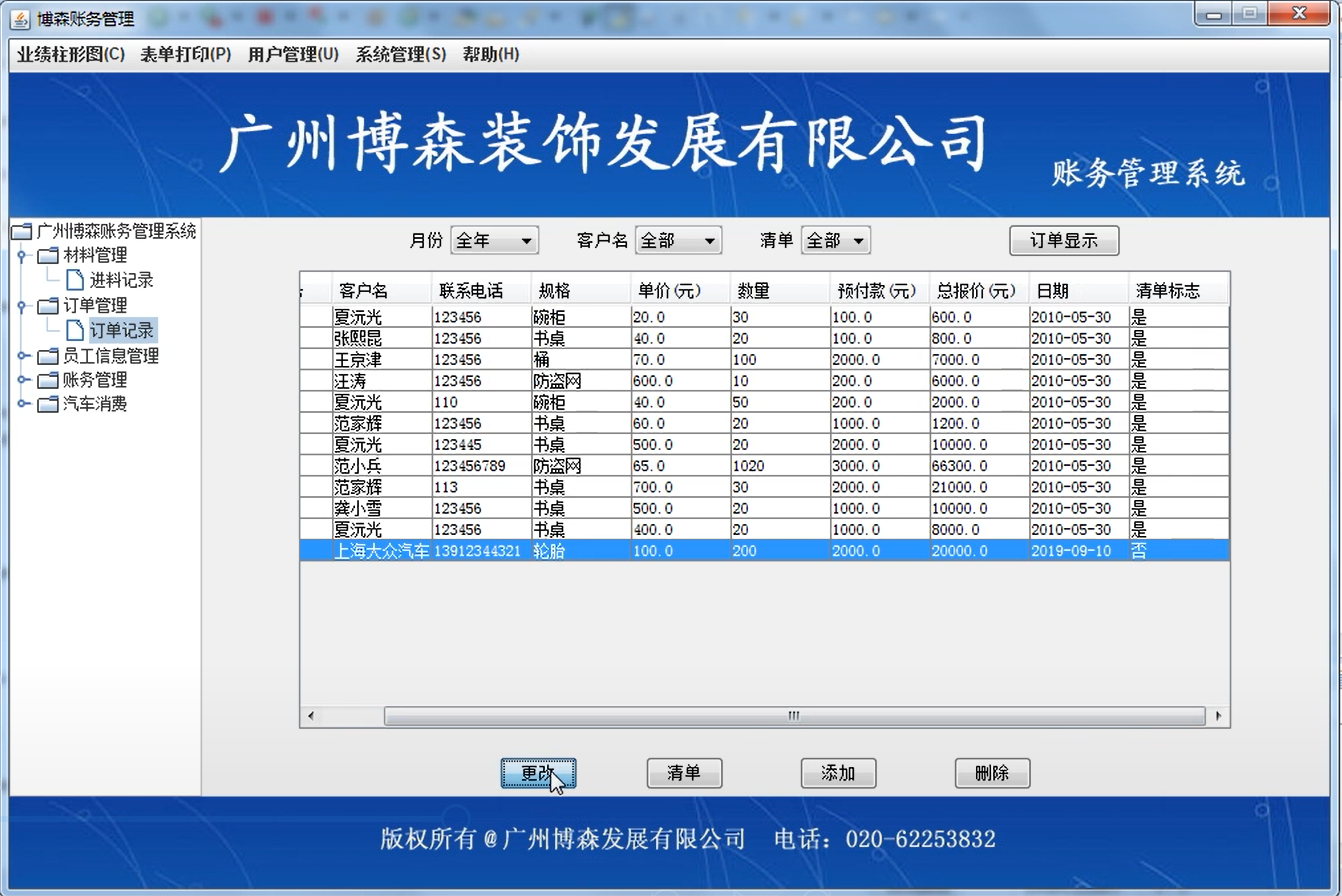Collapse the 材料管理 tree node handle
This screenshot has height=896, width=1342.
(x=23, y=256)
